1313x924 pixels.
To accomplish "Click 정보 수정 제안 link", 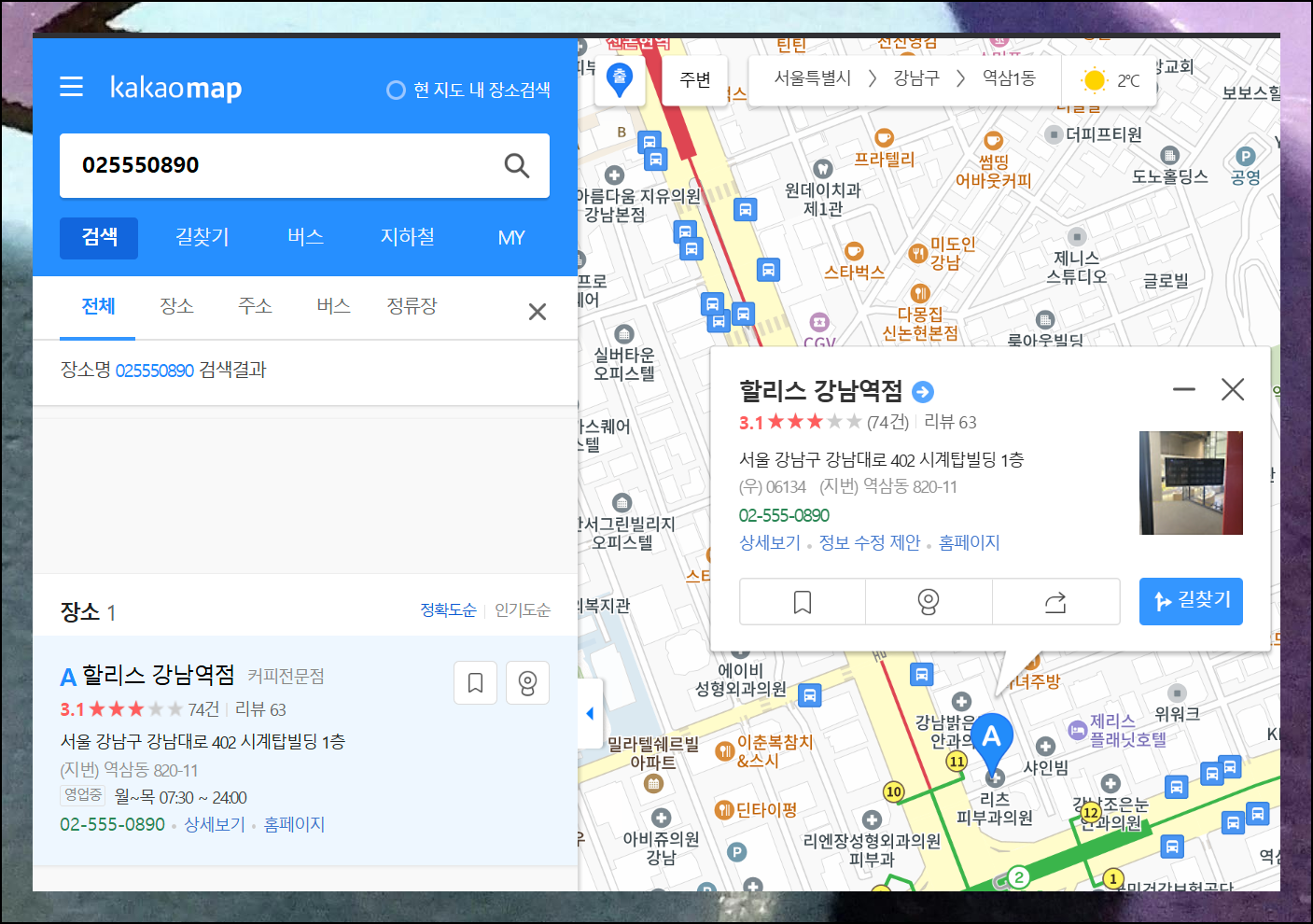I will coord(870,542).
